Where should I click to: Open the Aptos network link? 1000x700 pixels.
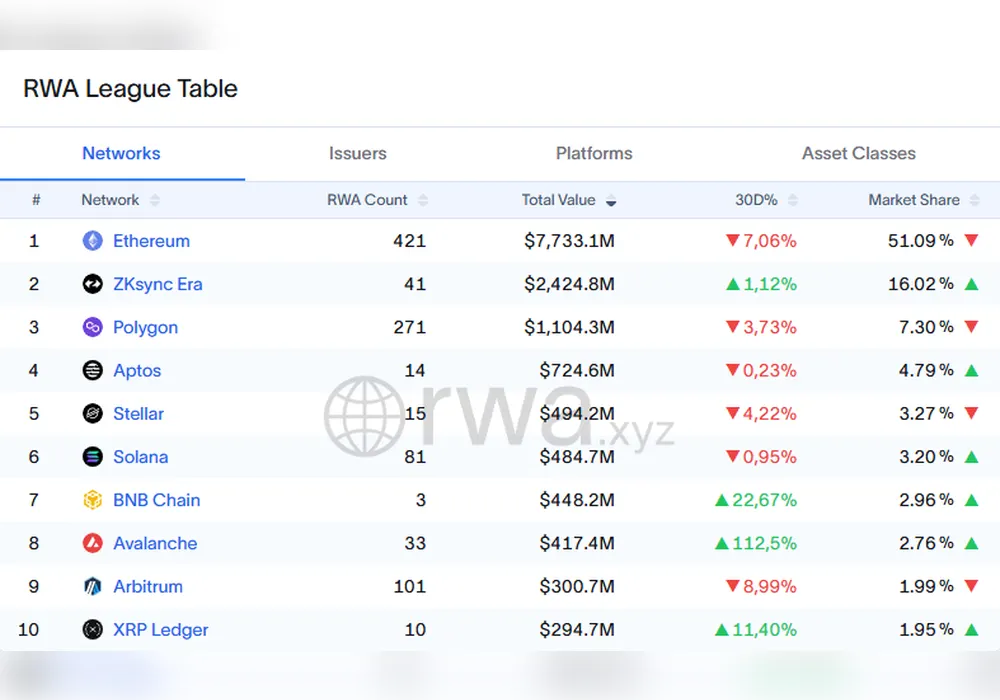137,370
